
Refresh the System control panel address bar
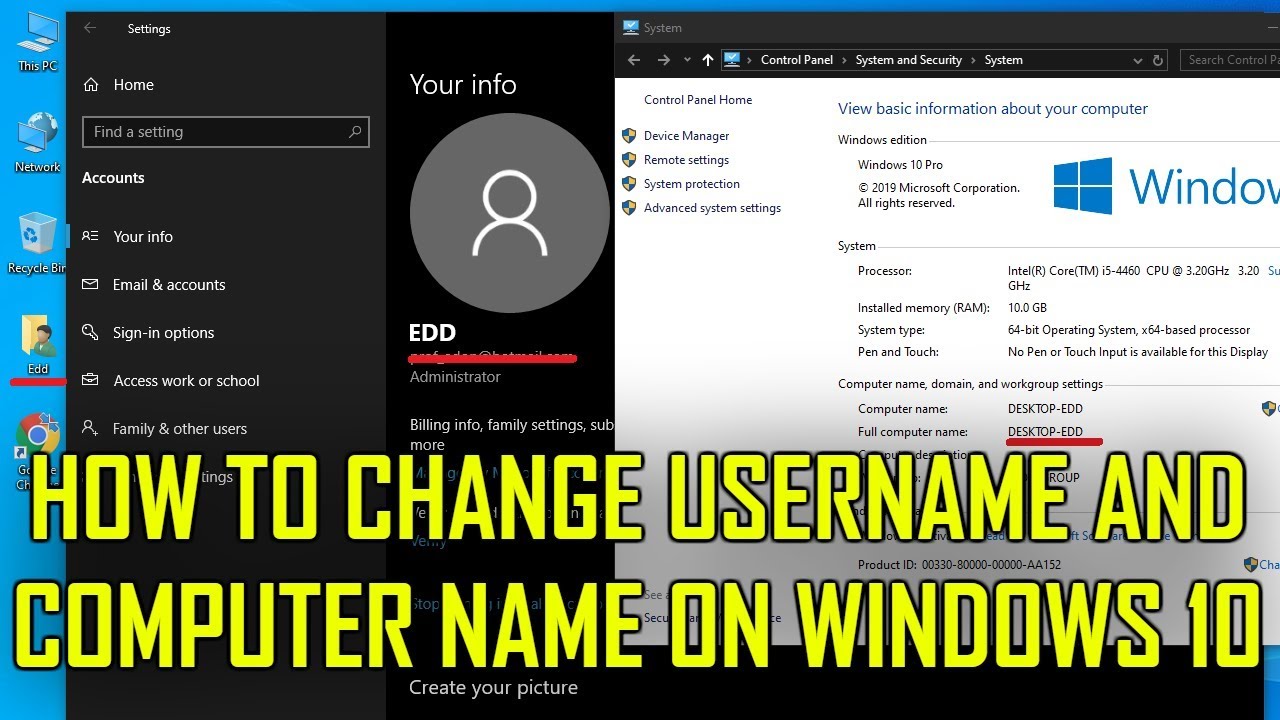(x=1158, y=60)
